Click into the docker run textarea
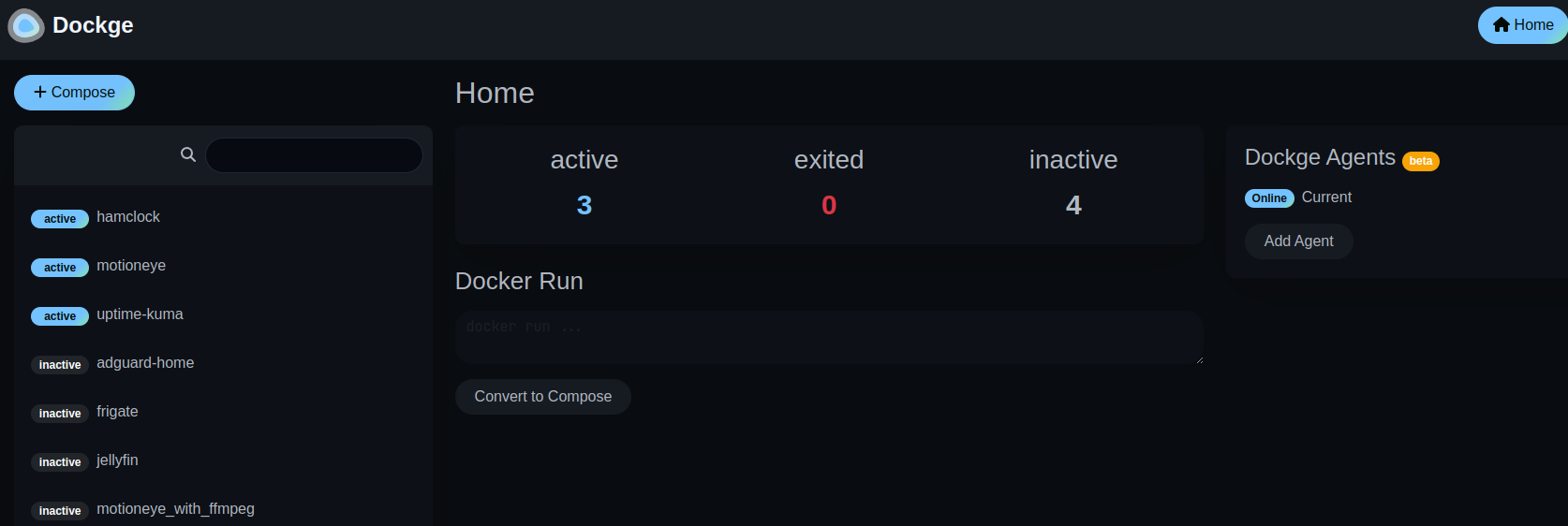 click(829, 338)
